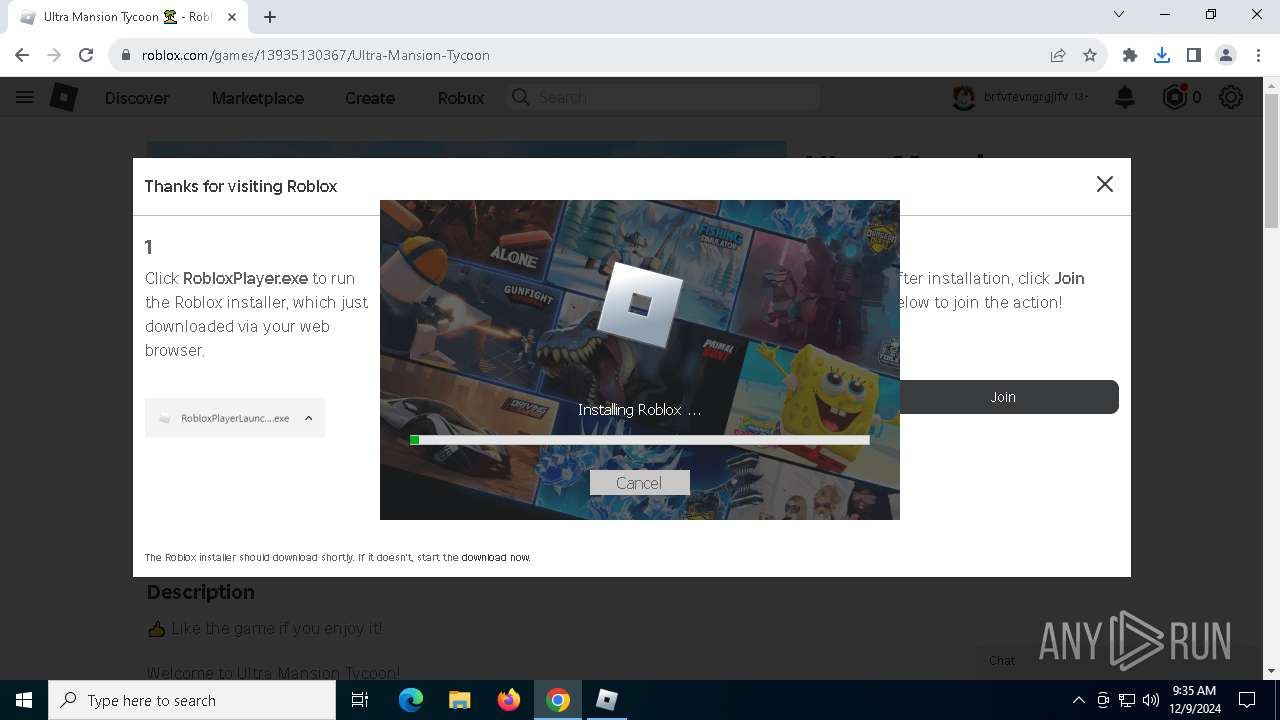The width and height of the screenshot is (1280, 720).
Task: Open Roblox installer taskbar icon
Action: pos(606,700)
